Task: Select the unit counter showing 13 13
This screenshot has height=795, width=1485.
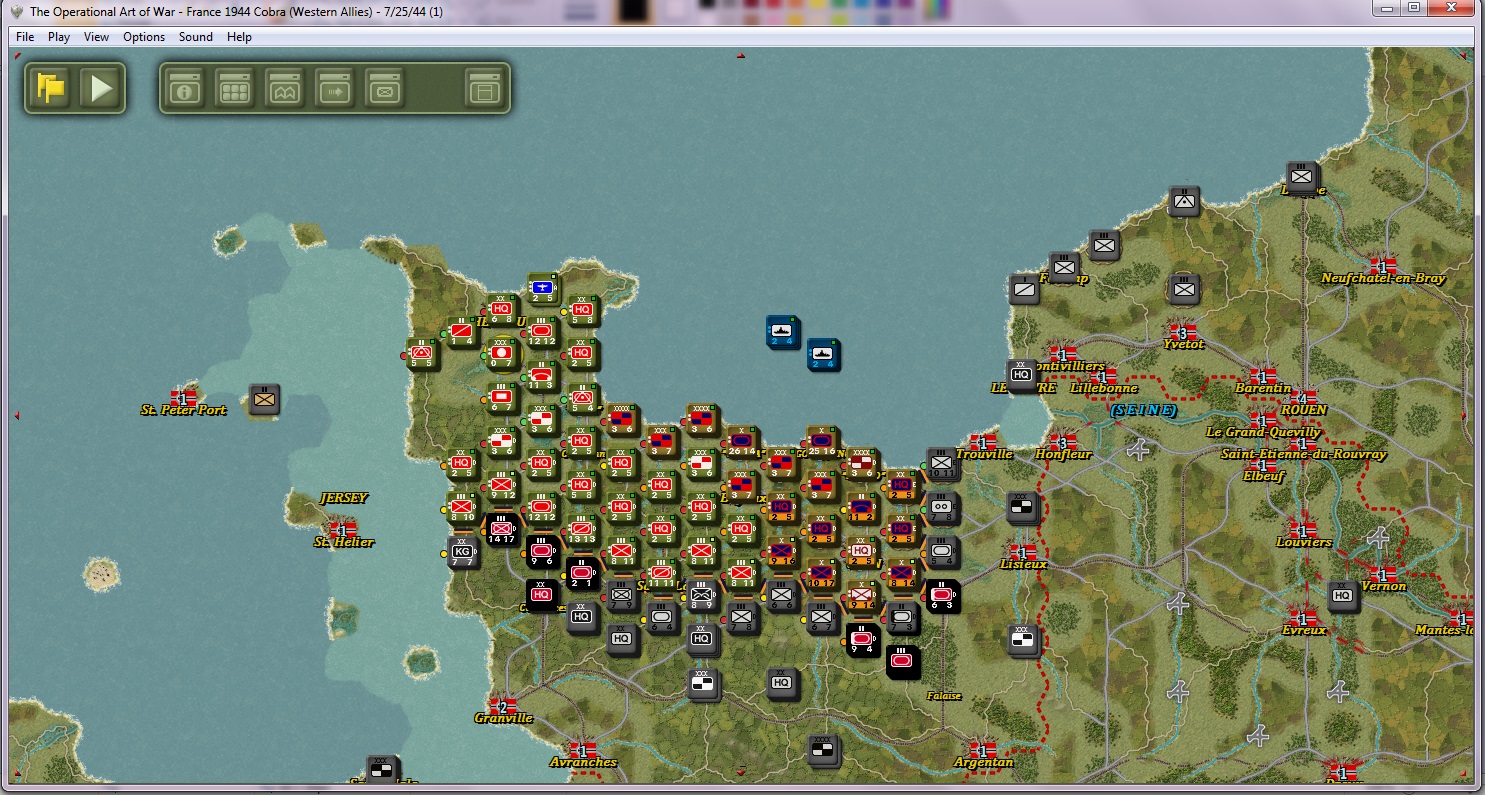Action: coord(582,530)
